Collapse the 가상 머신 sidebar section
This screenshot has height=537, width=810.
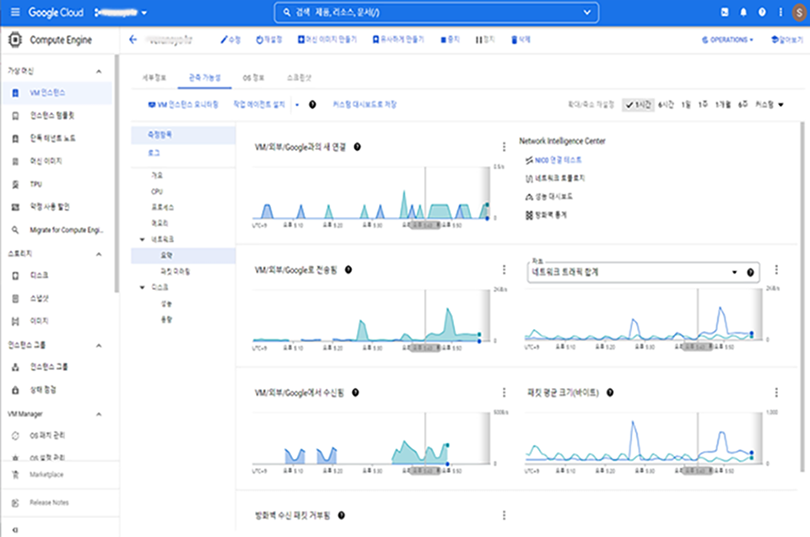(x=99, y=71)
